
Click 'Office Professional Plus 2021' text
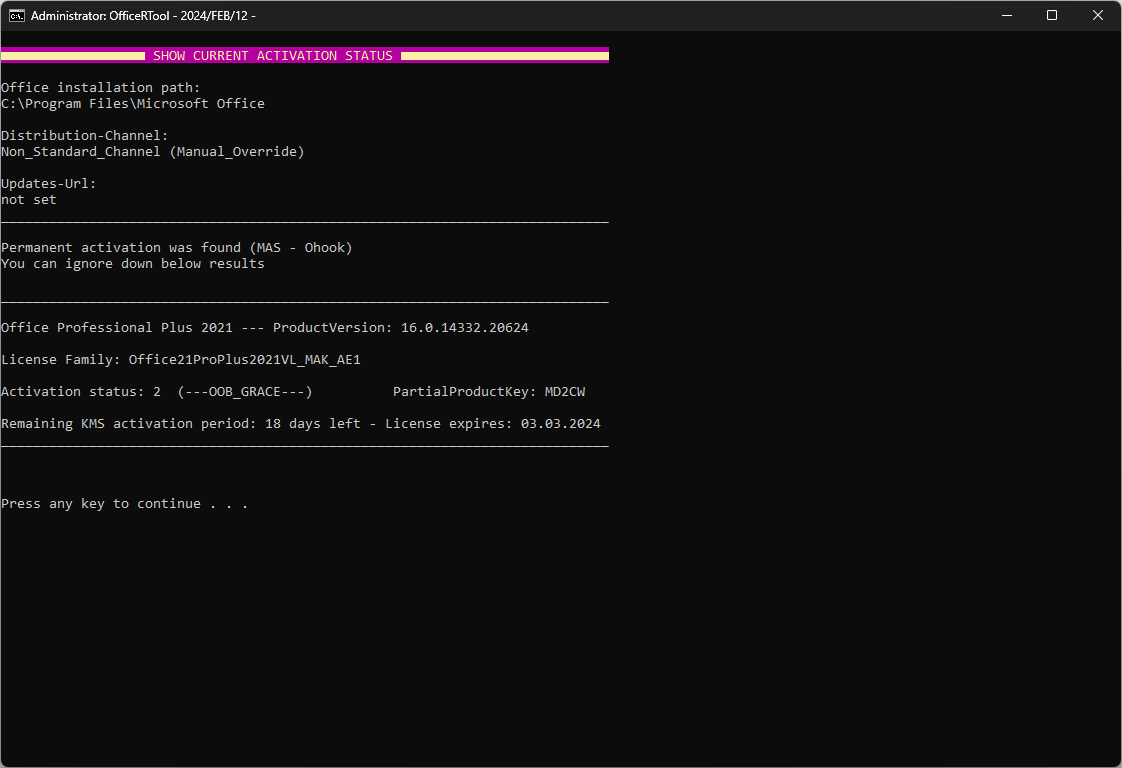pos(117,328)
